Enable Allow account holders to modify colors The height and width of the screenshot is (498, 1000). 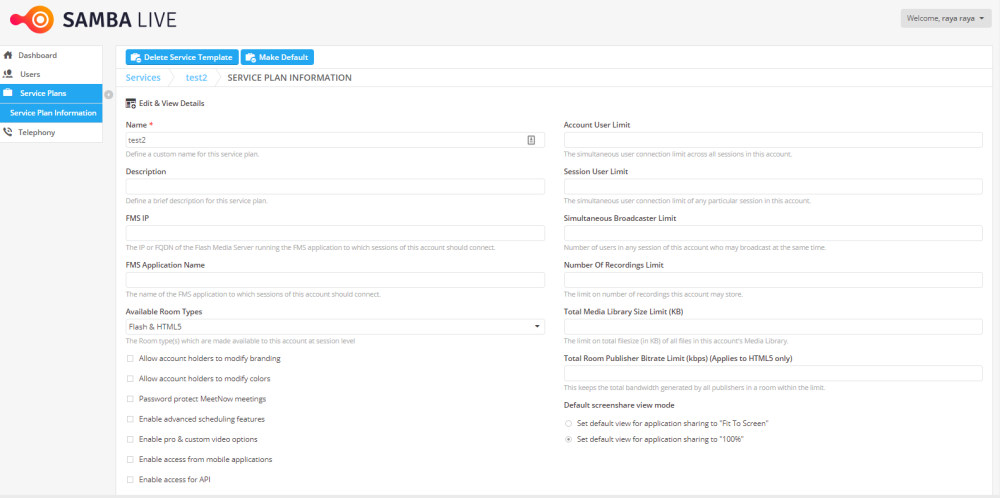pyautogui.click(x=130, y=379)
